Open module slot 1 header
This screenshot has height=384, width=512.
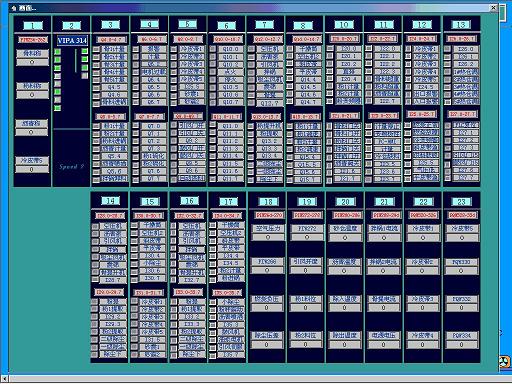tap(32, 25)
